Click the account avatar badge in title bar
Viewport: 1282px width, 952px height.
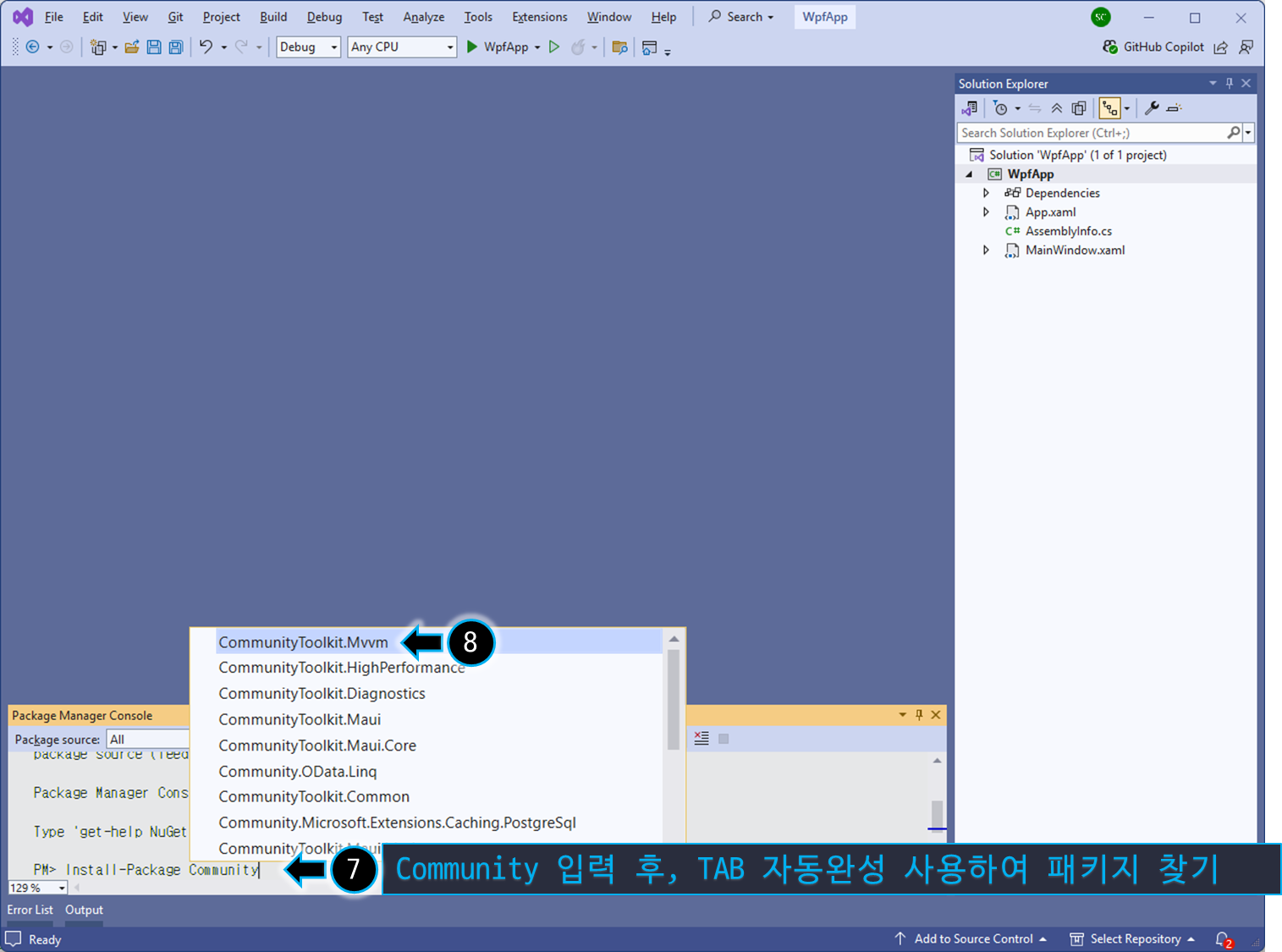(x=1100, y=17)
